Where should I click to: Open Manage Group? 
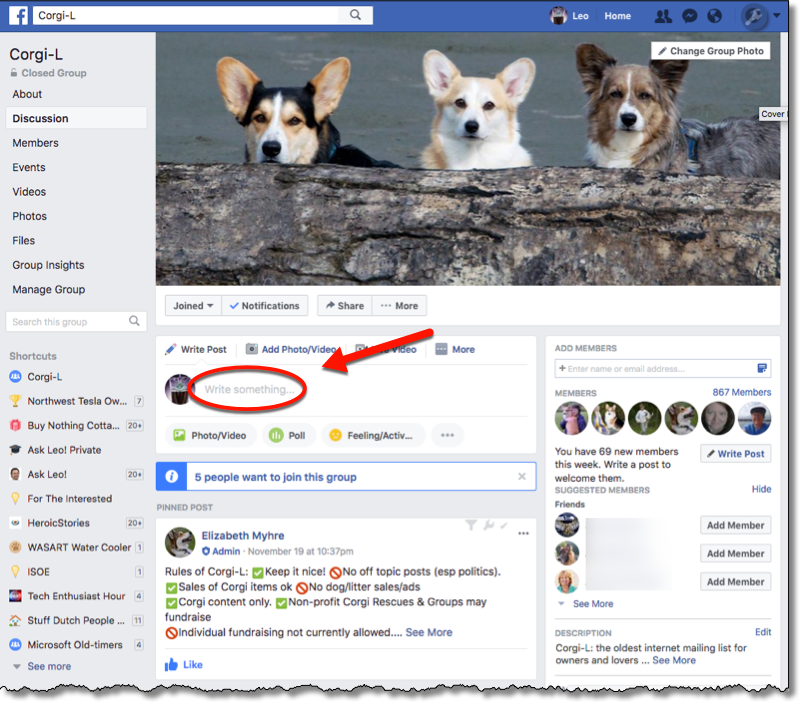tap(48, 290)
